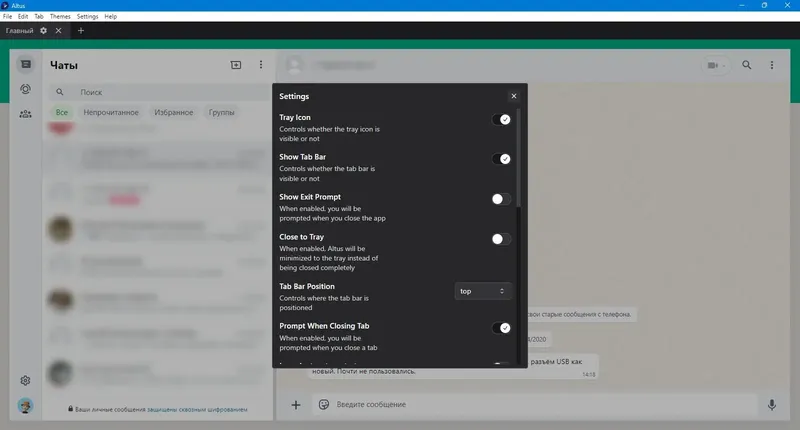
Task: Open the chats icon in sidebar
Action: point(26,64)
